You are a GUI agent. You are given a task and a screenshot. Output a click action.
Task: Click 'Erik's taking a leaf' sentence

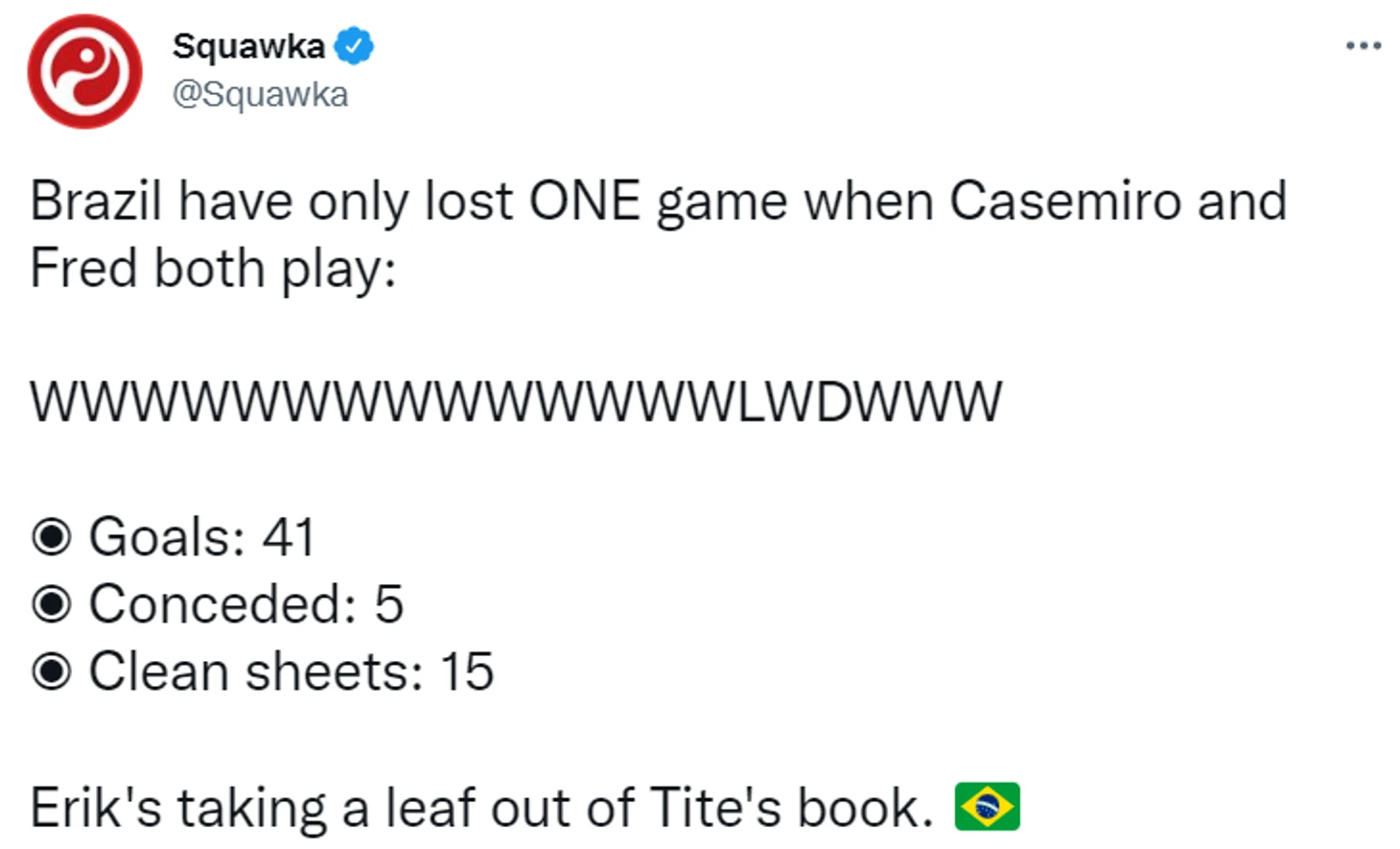click(481, 808)
